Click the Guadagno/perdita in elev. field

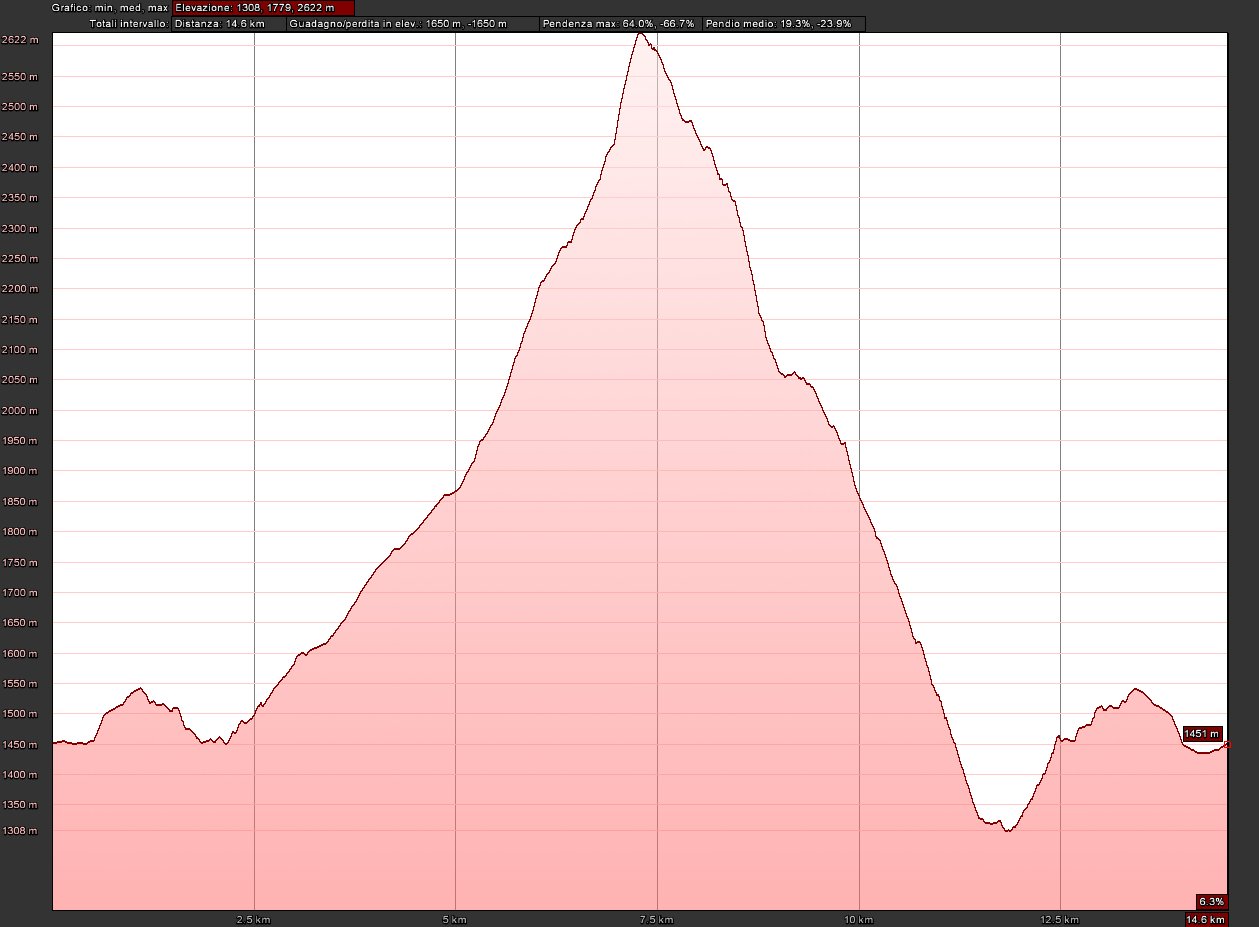[x=412, y=23]
